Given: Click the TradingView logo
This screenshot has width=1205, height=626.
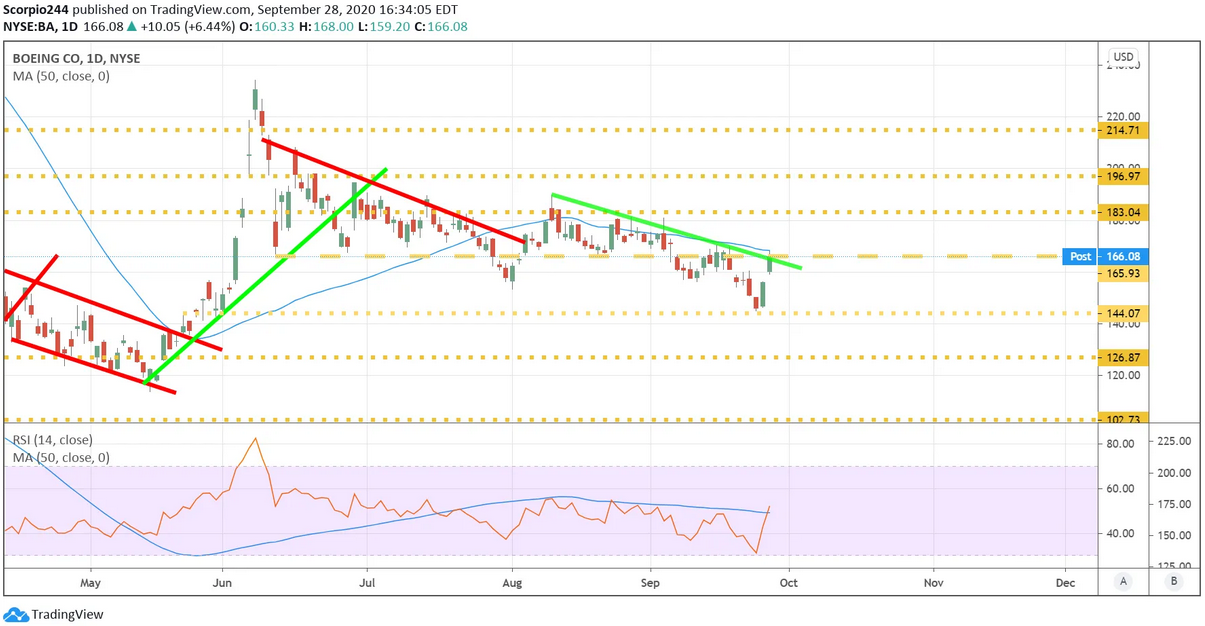Looking at the screenshot, I should (54, 614).
